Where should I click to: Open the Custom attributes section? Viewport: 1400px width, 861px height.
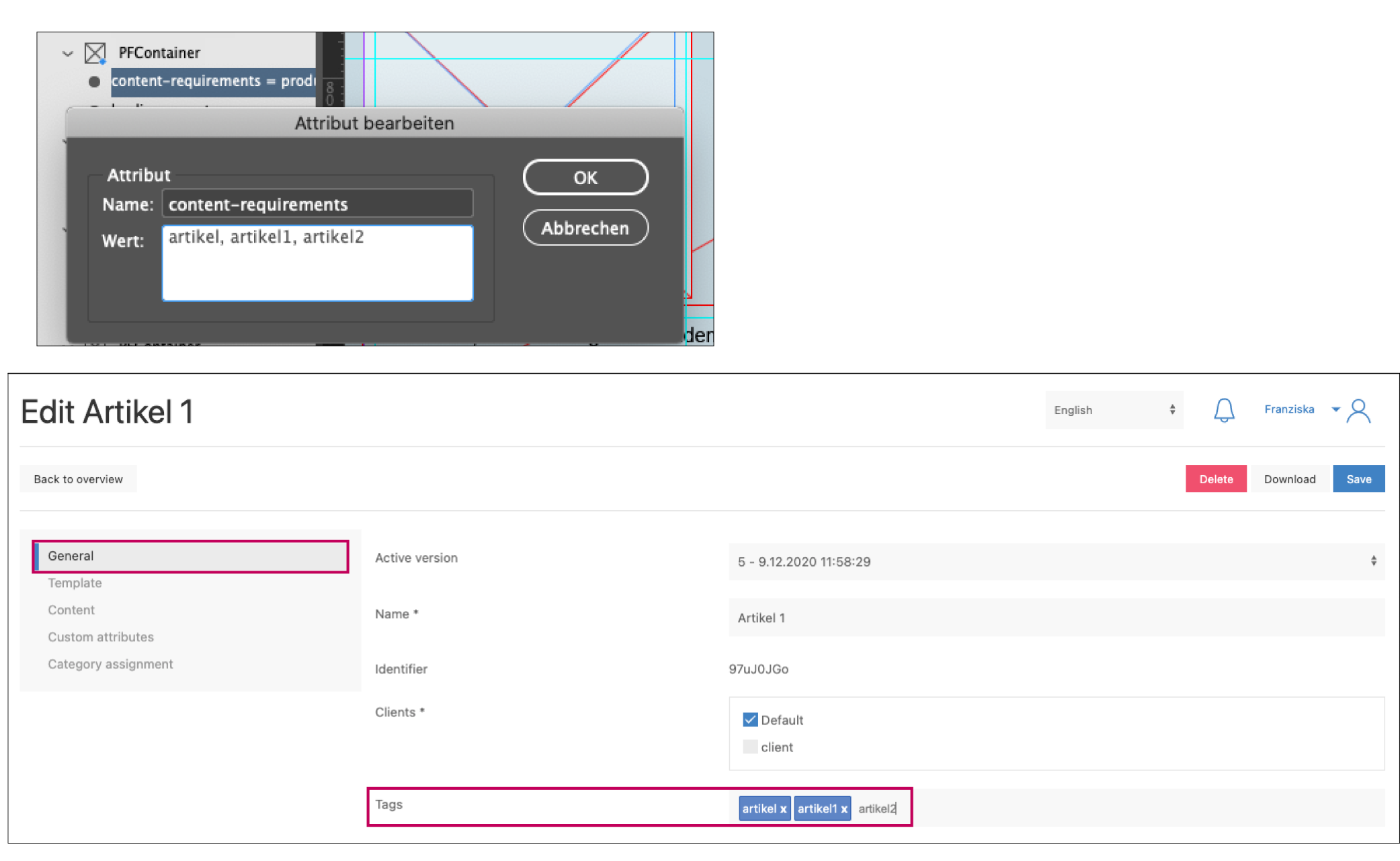pos(101,637)
